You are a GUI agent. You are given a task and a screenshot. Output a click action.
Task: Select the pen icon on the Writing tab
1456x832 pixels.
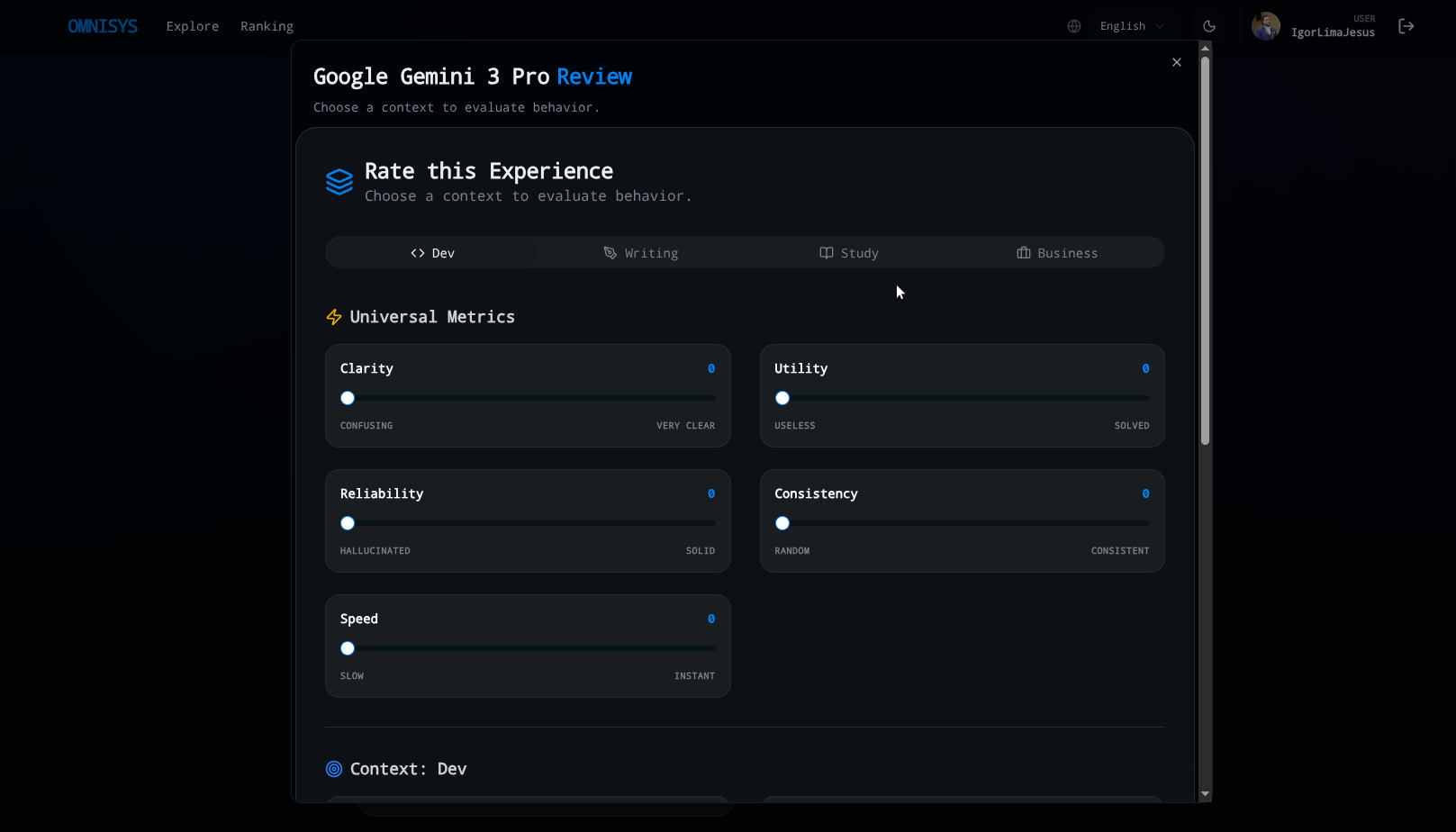tap(610, 252)
